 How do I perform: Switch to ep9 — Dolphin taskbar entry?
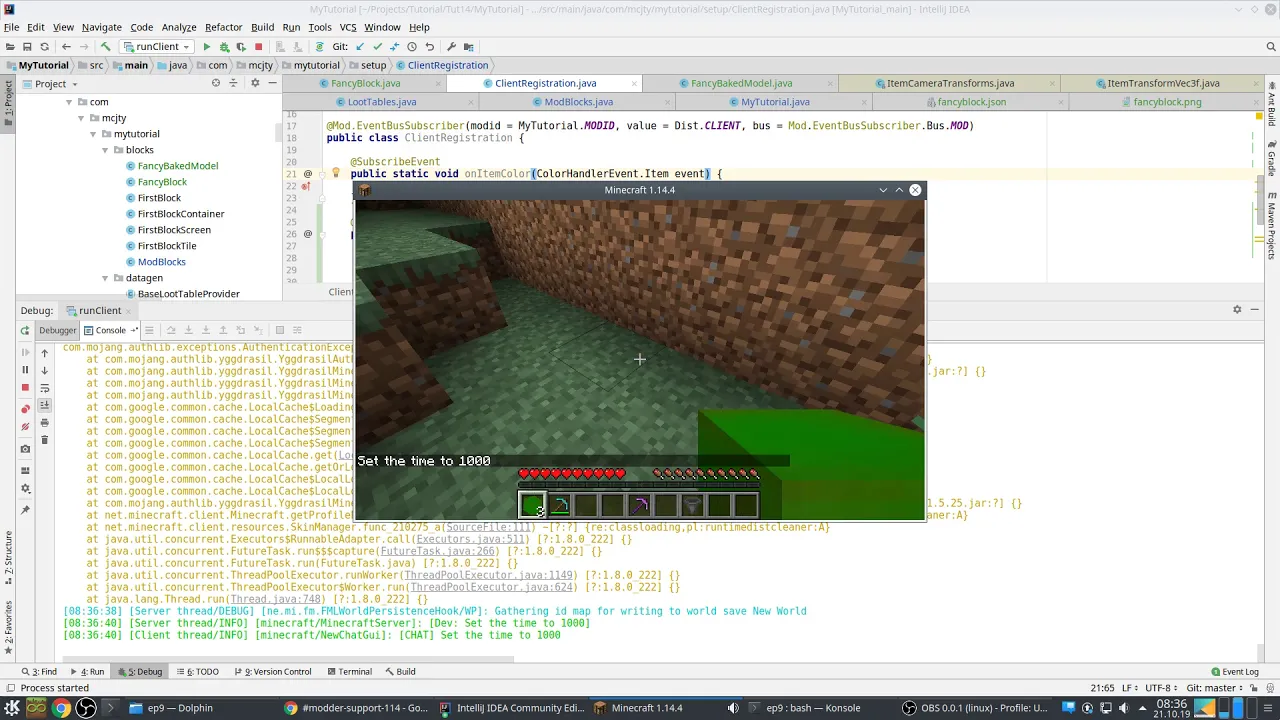pos(179,708)
